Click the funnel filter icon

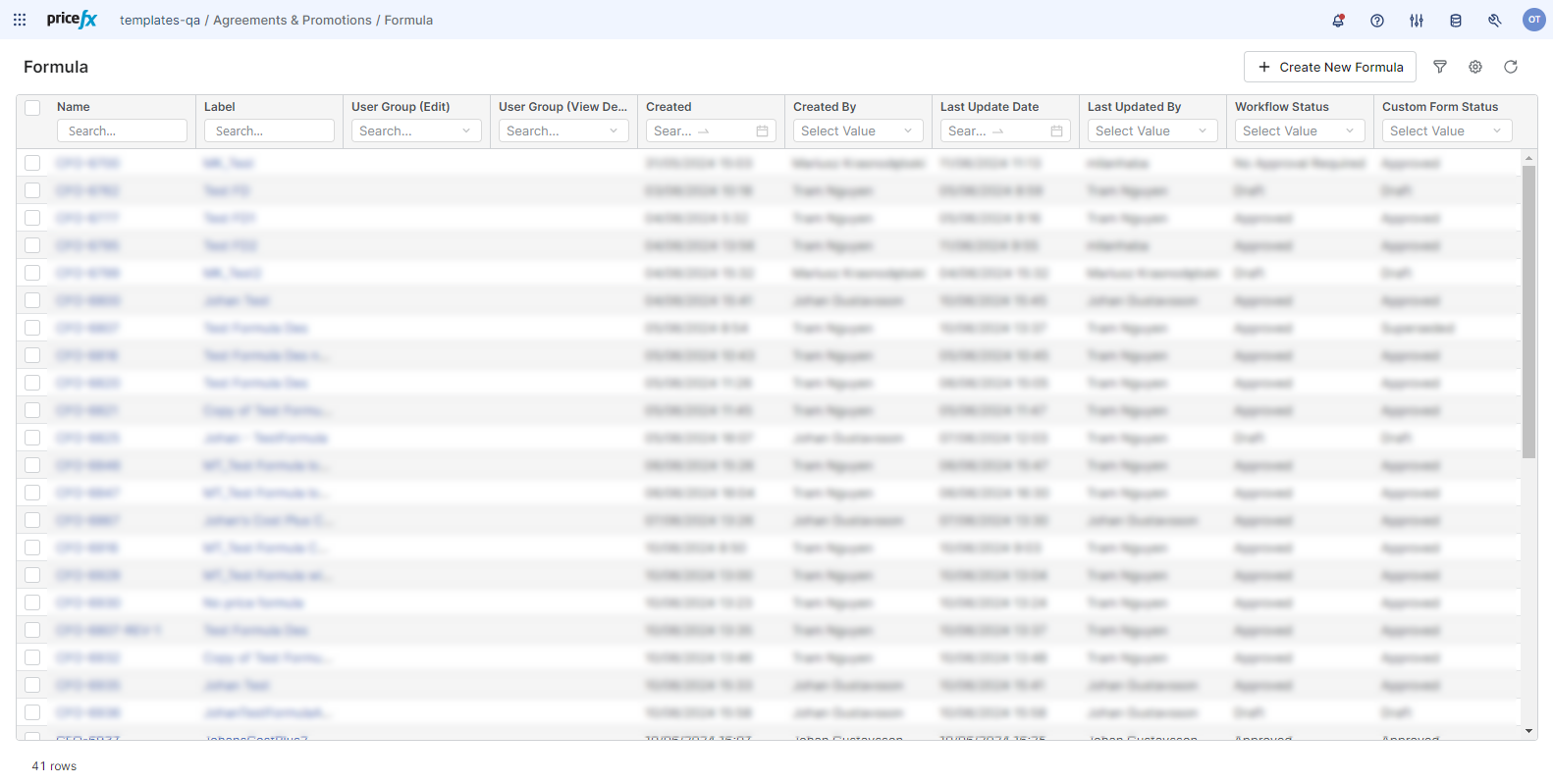(x=1440, y=67)
